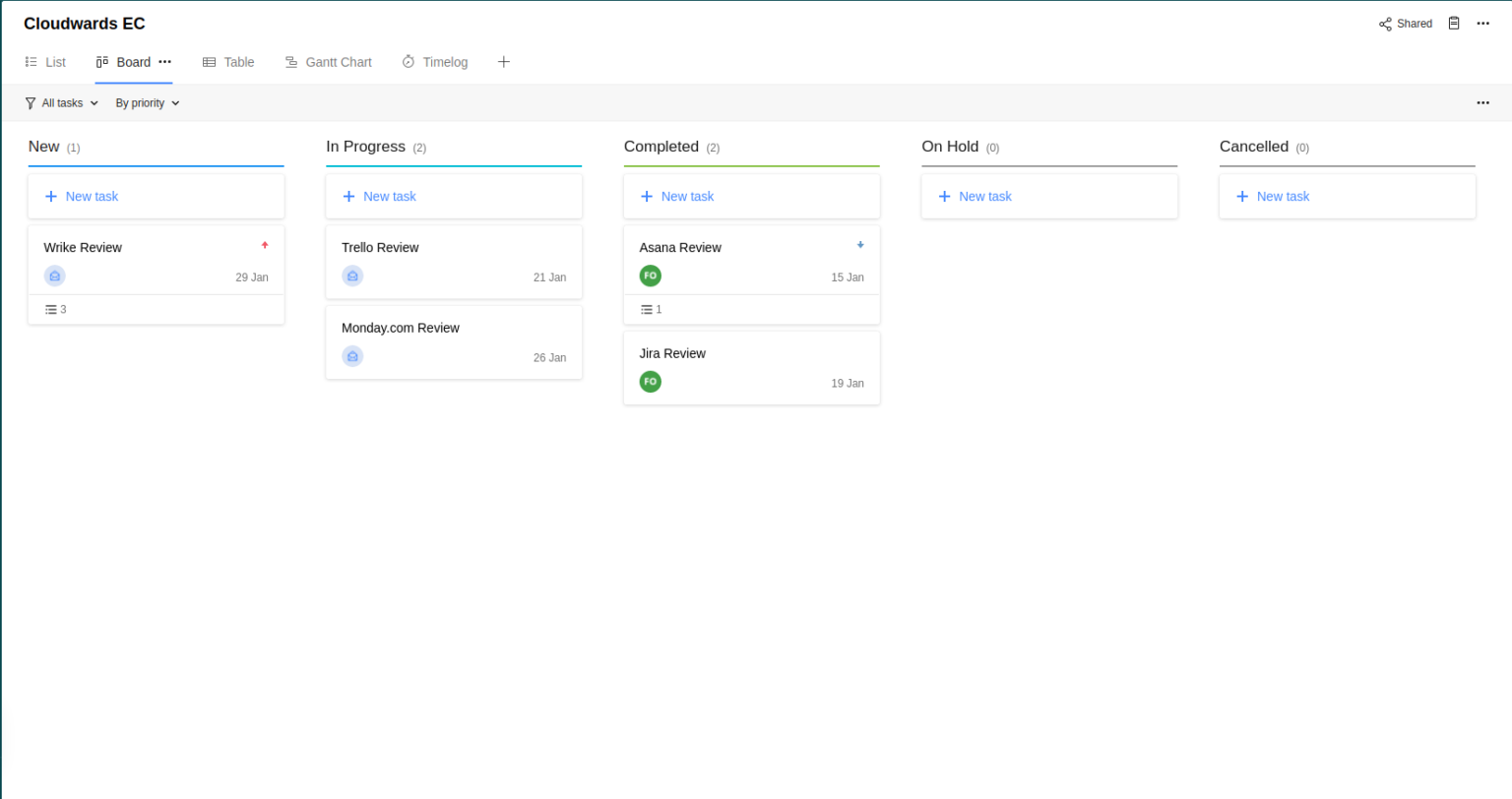Switch to the Table view tab

click(x=228, y=61)
